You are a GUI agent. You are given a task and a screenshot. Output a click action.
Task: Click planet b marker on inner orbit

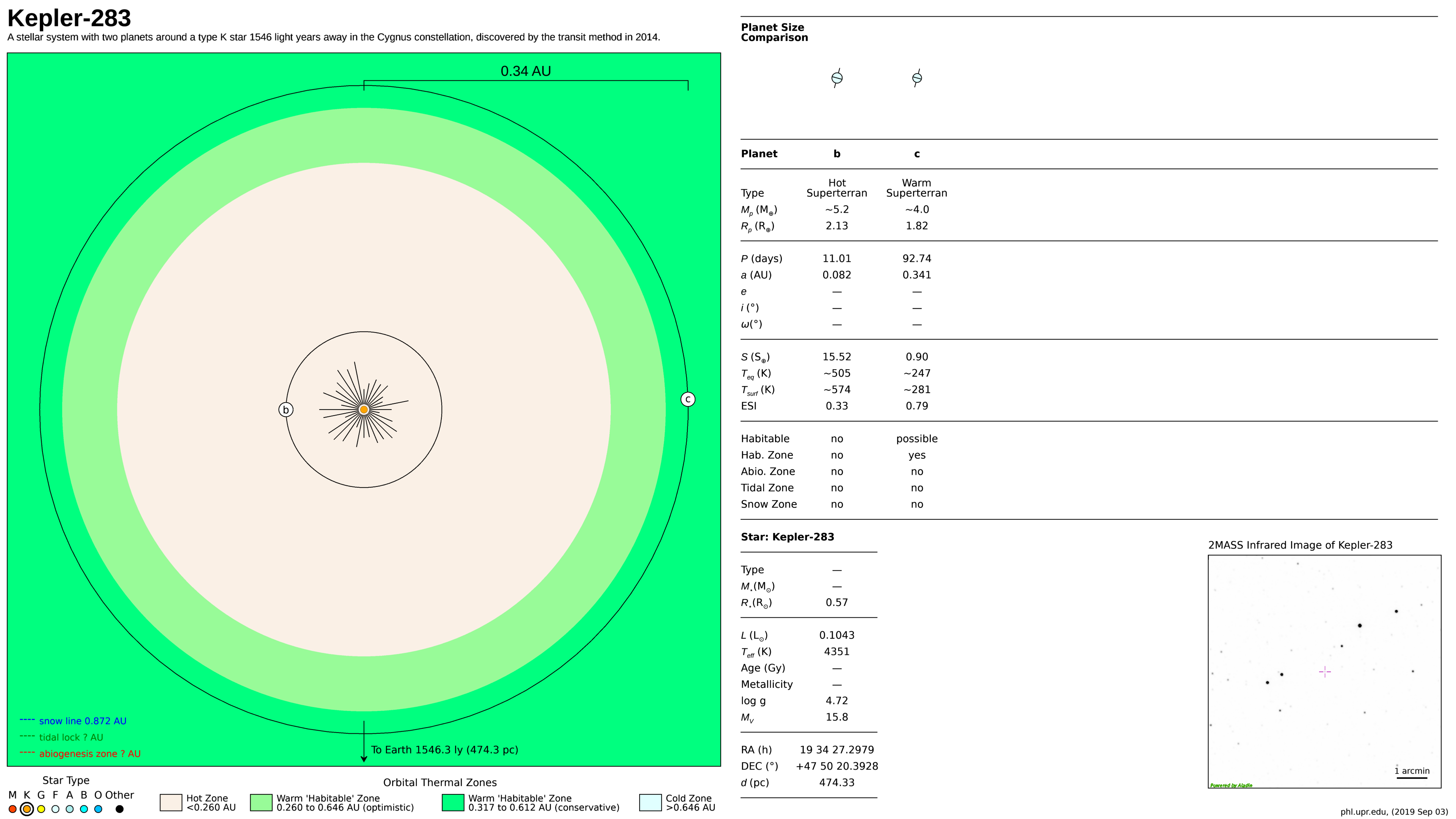[286, 410]
